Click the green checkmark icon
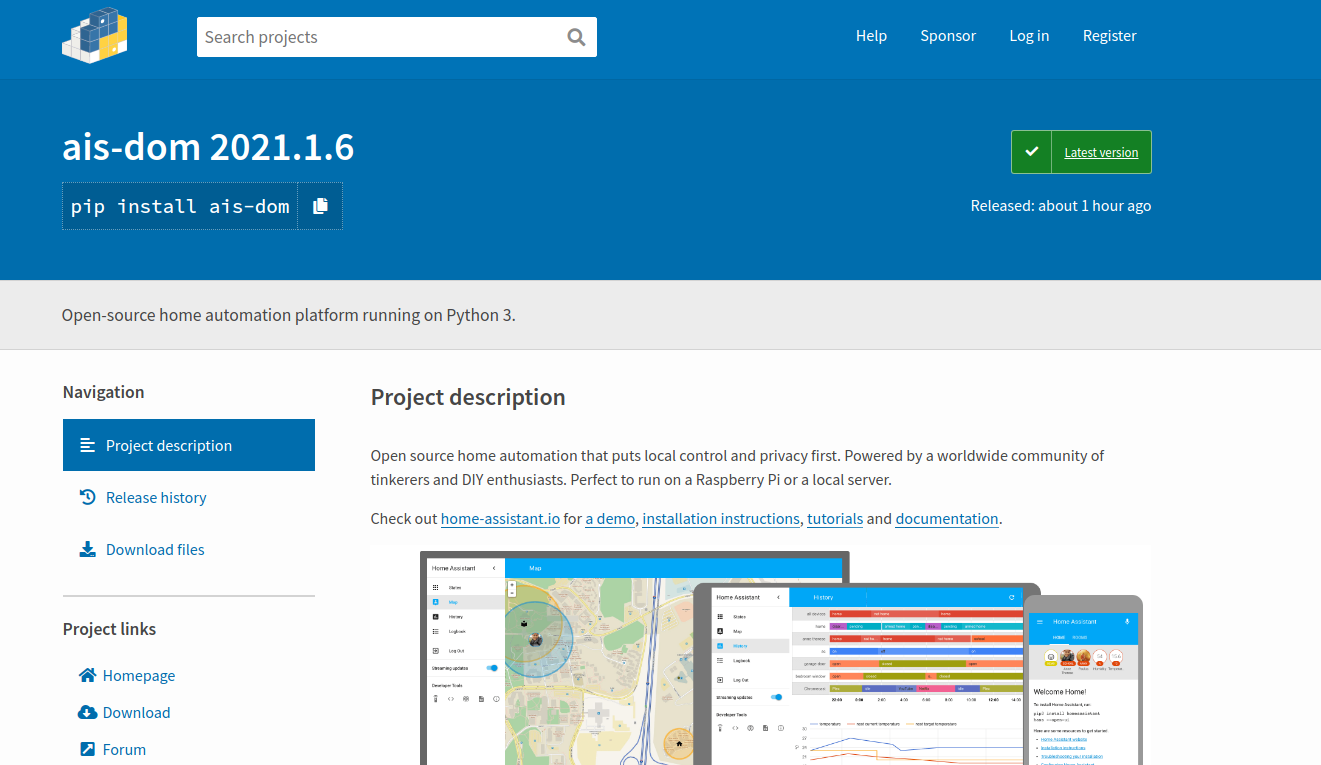The width and height of the screenshot is (1321, 765). 1032,152
